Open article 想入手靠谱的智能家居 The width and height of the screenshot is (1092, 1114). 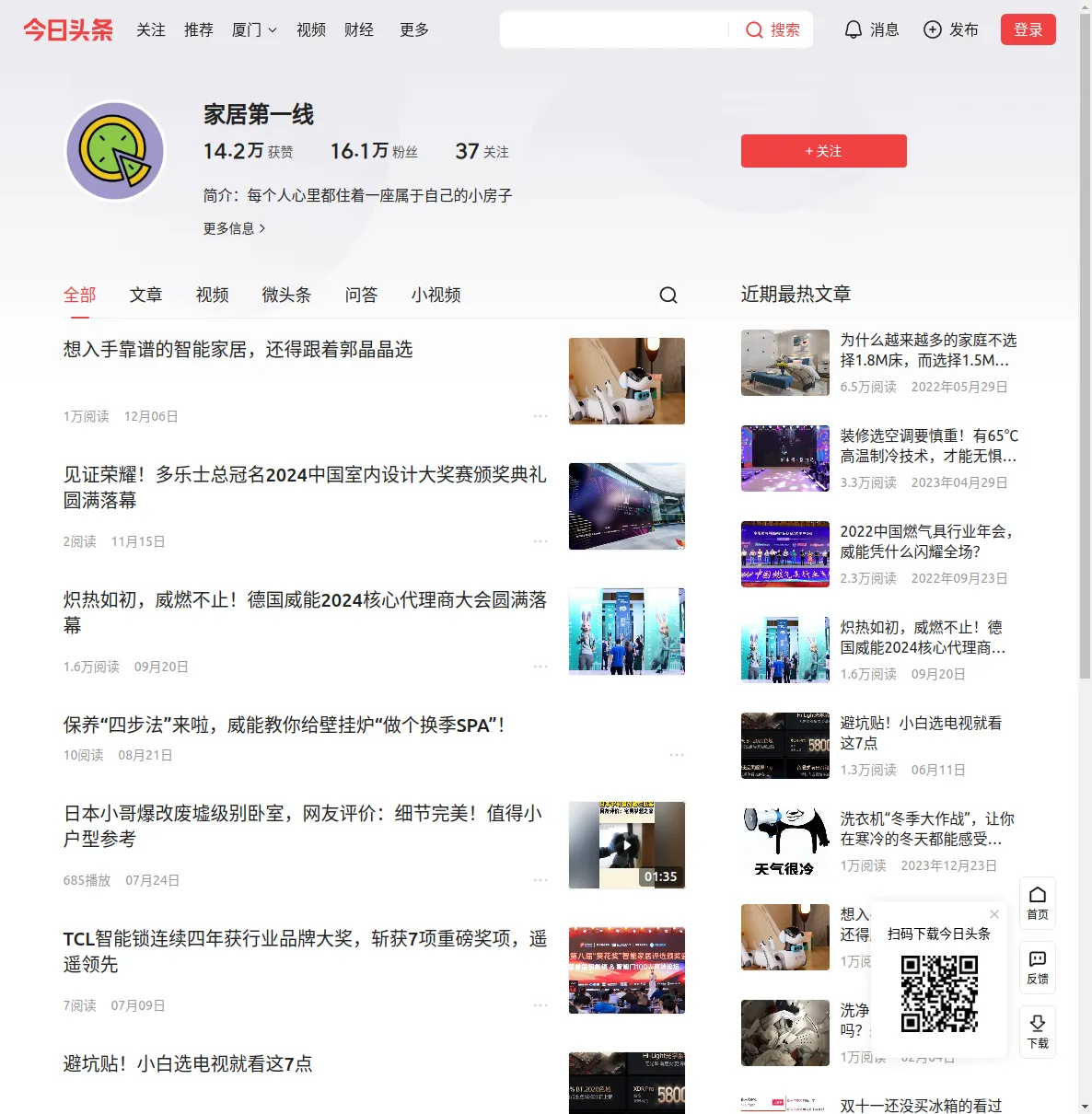pos(238,350)
